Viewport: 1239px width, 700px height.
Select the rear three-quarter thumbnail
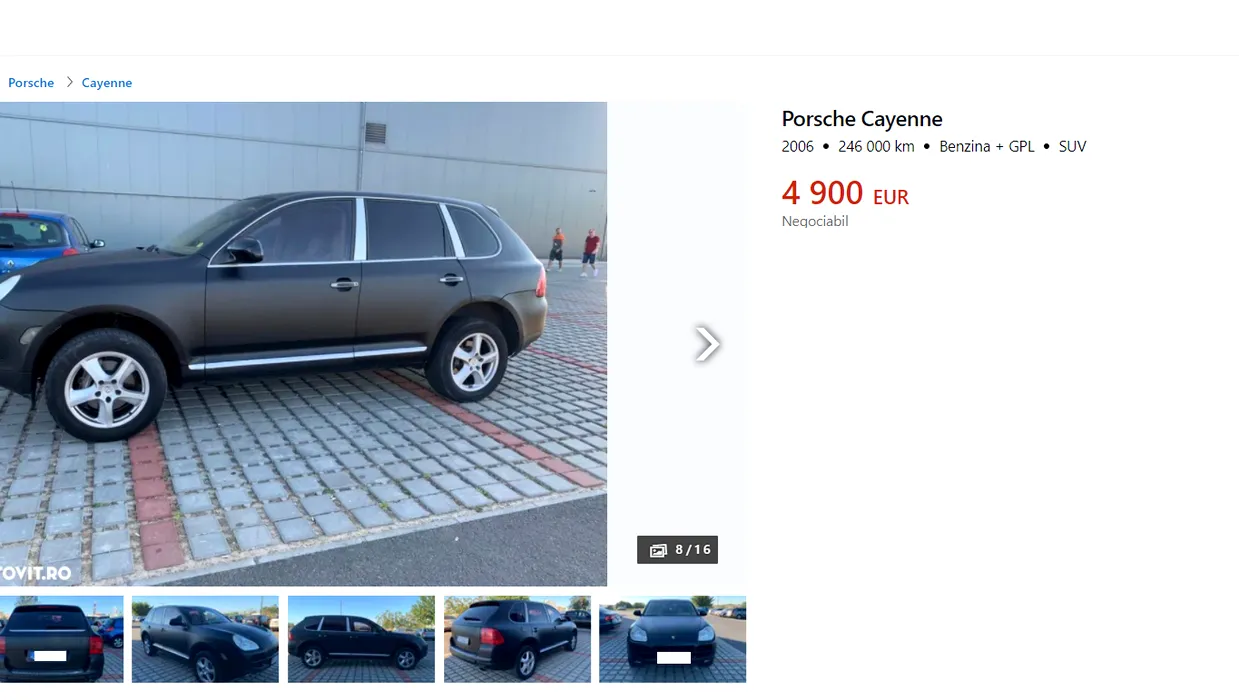pos(517,639)
